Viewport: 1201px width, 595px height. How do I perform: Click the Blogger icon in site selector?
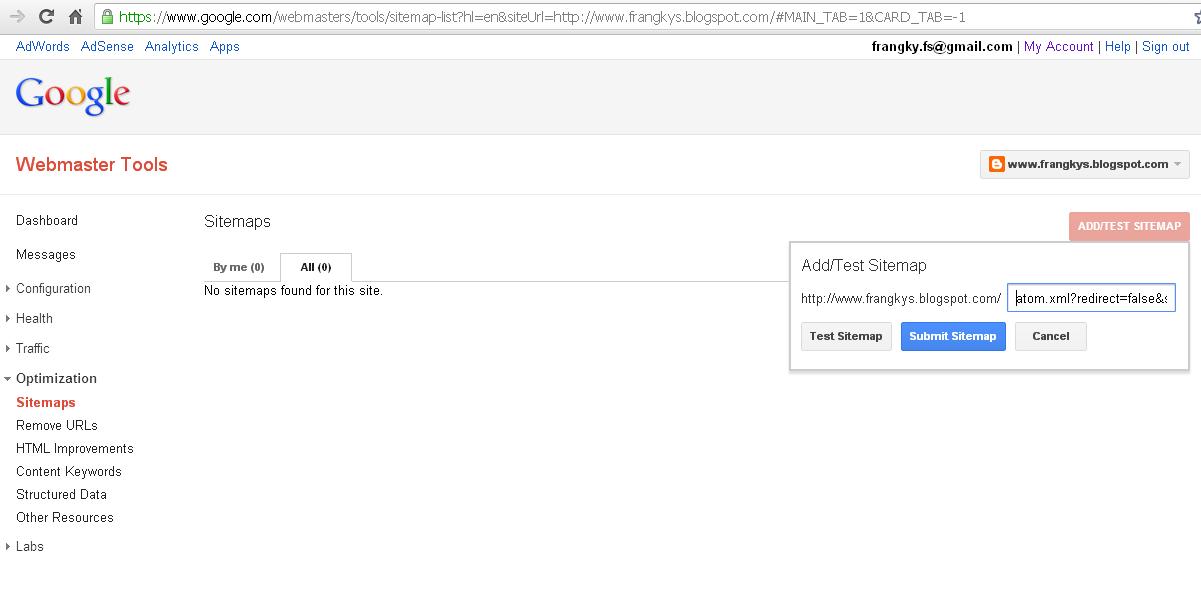click(x=996, y=164)
